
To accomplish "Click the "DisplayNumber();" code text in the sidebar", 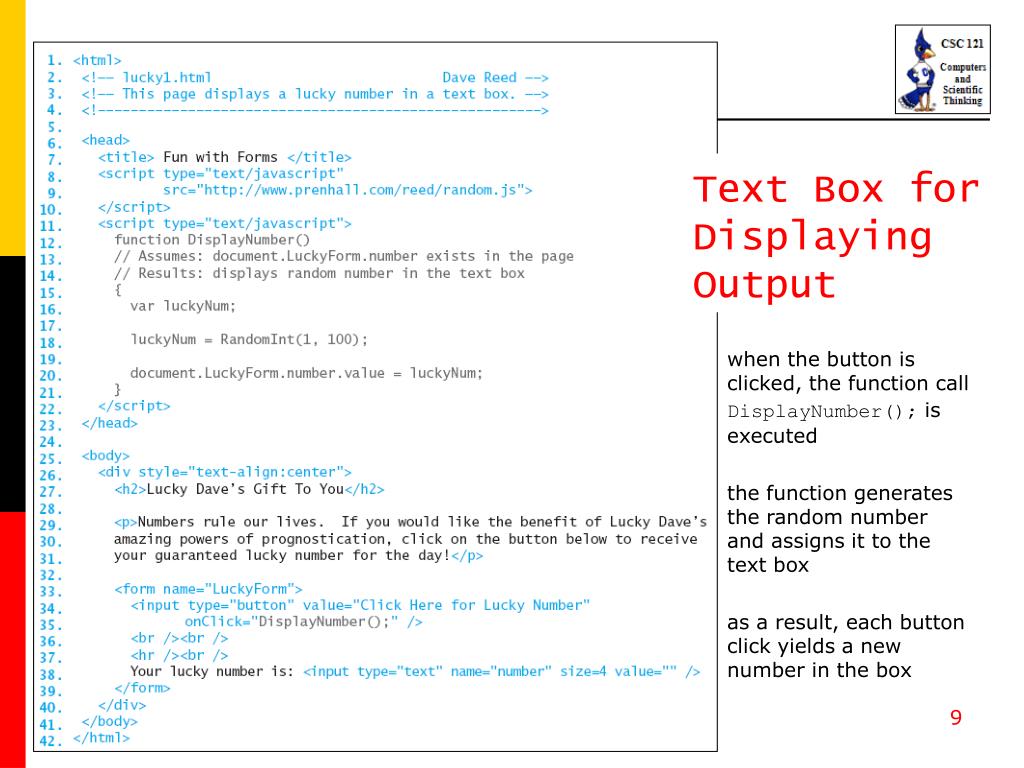I will [822, 411].
